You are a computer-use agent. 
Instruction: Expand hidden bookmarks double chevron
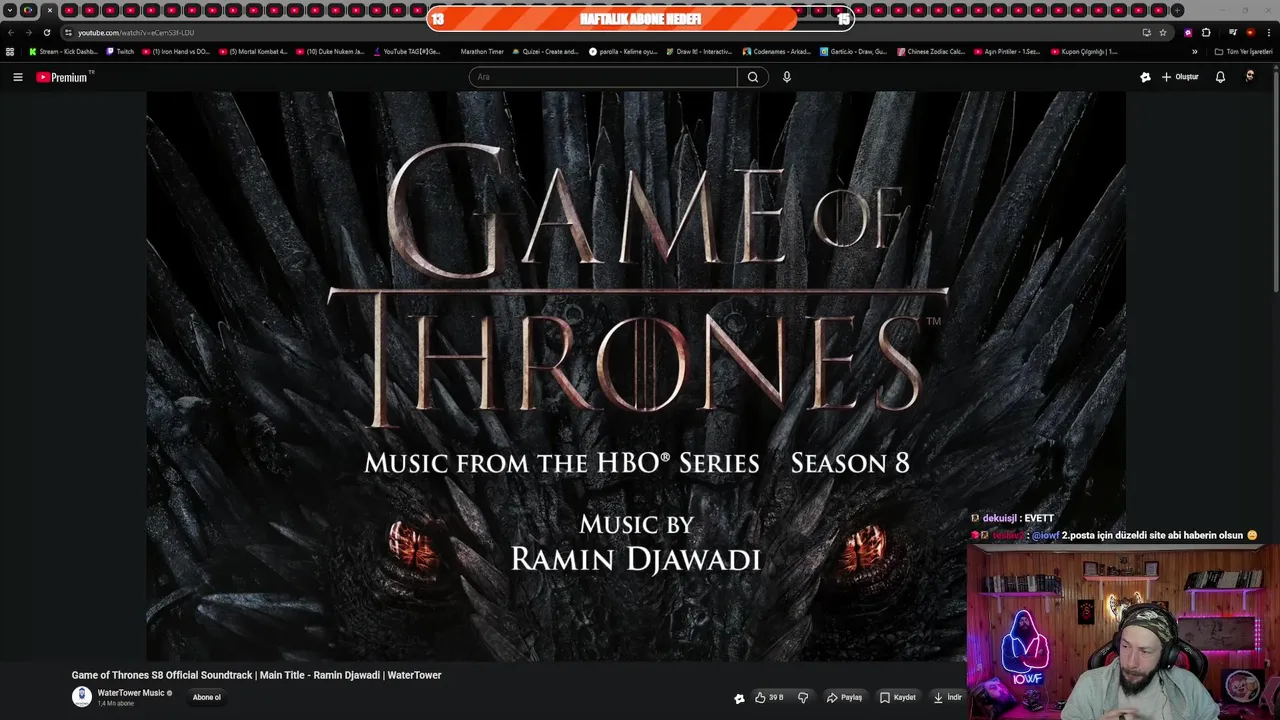1194,52
